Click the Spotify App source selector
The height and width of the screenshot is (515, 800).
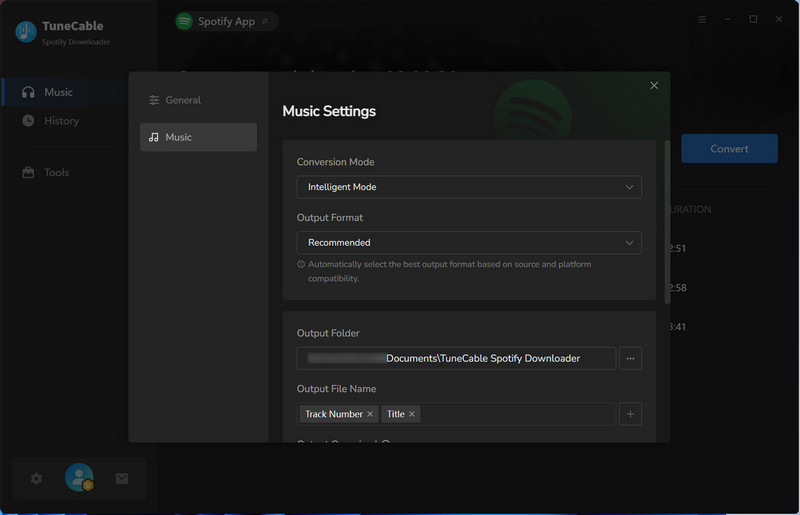pyautogui.click(x=227, y=21)
